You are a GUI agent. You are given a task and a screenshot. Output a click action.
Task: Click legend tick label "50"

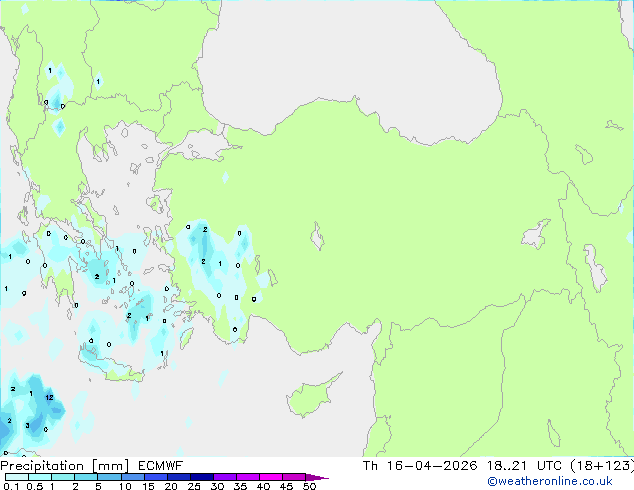point(309,486)
